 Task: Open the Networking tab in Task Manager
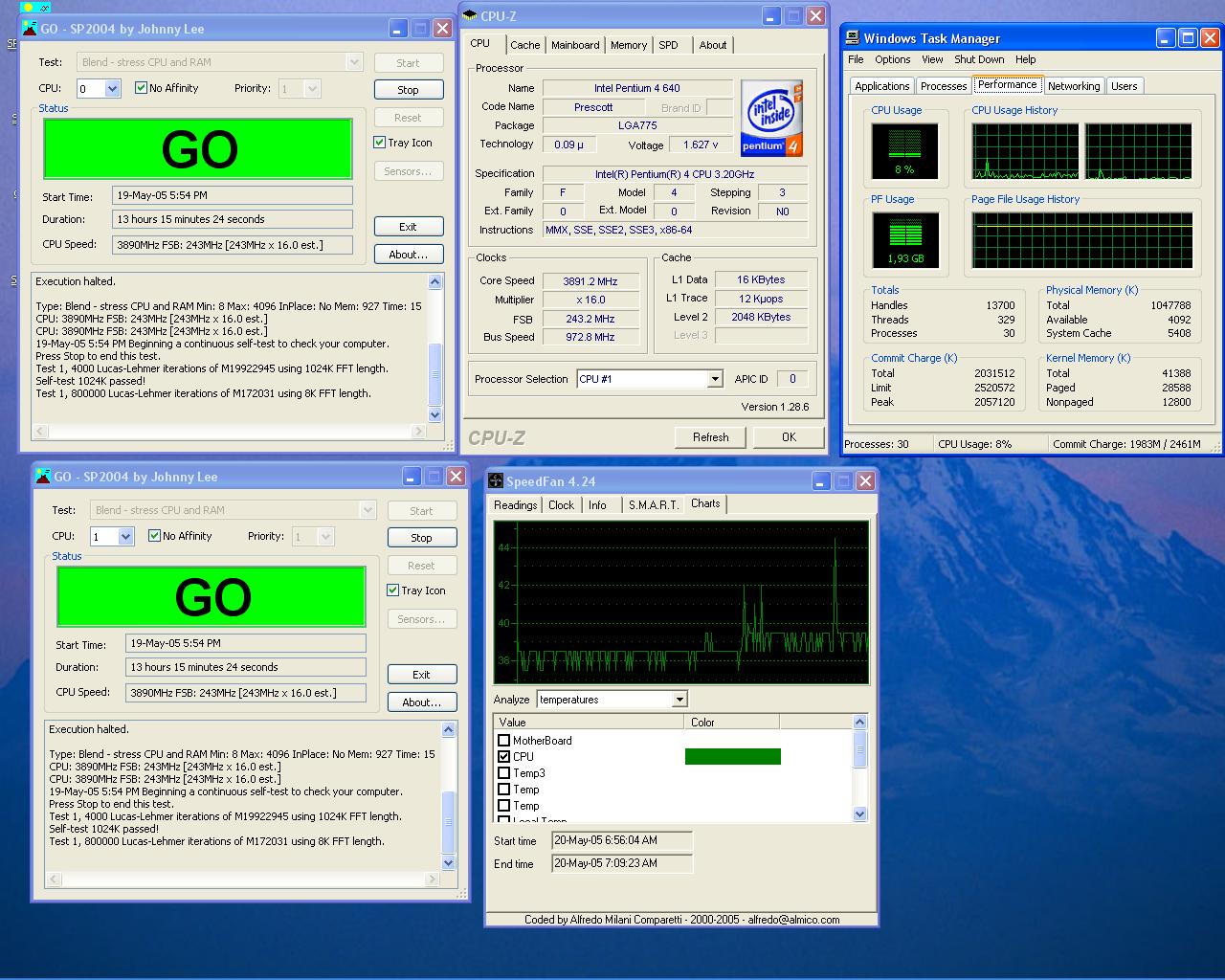click(x=1074, y=86)
